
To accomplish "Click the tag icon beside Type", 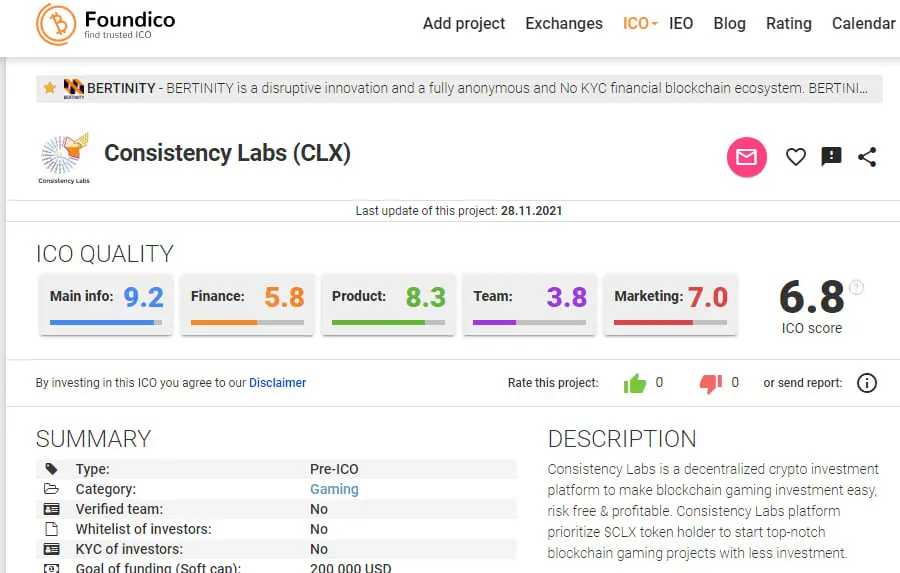I will (x=52, y=469).
